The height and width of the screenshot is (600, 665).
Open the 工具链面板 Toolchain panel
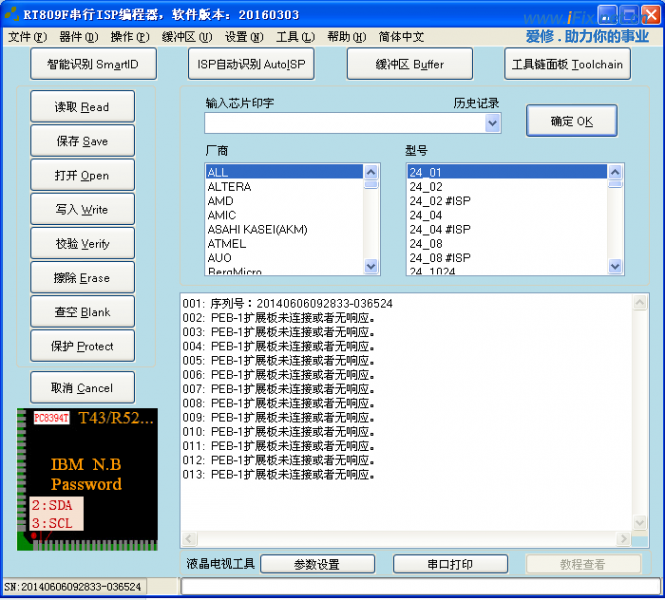click(567, 64)
